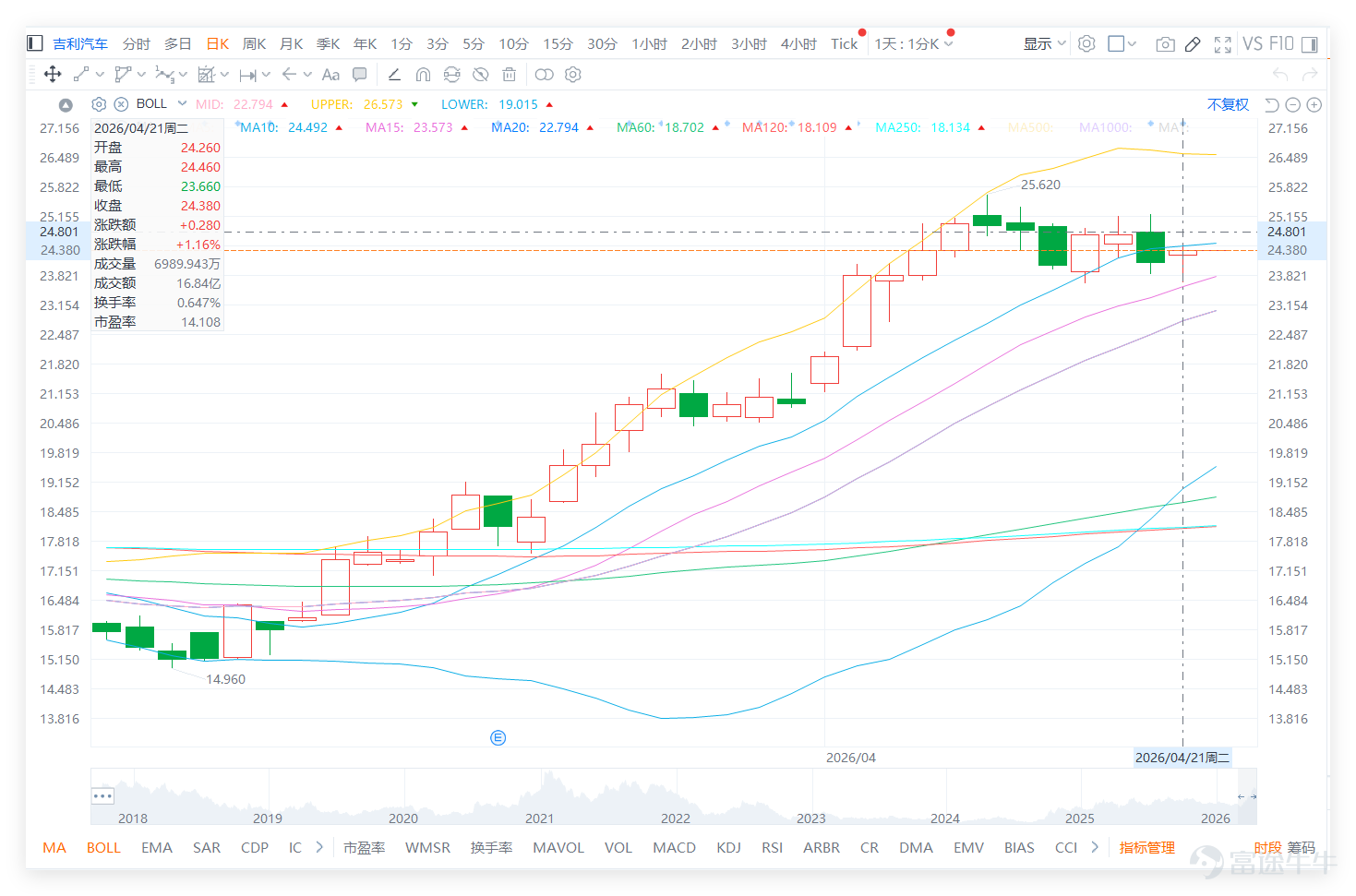Enter fullscreen with the expand icon

[x=1223, y=44]
